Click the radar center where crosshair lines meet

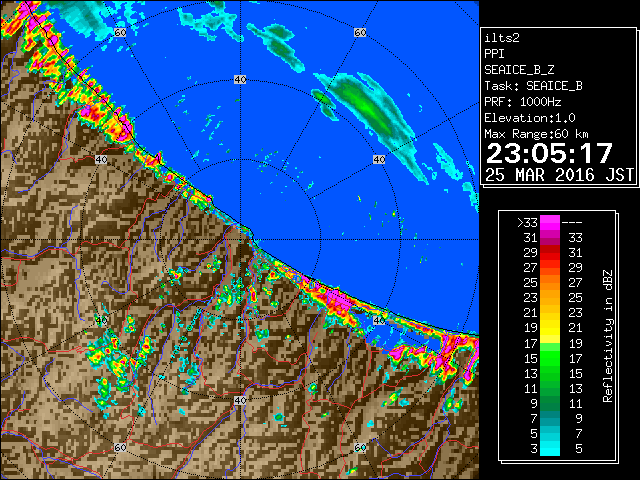[240, 240]
